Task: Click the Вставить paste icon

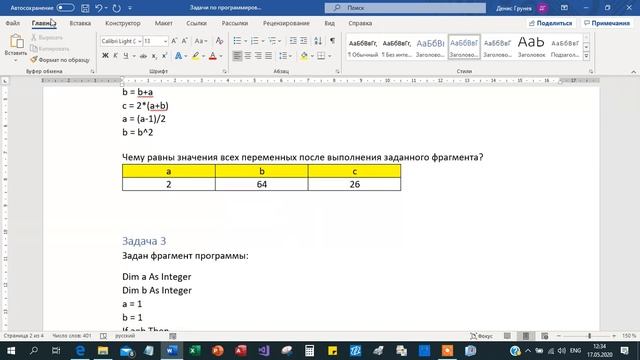Action: click(16, 41)
